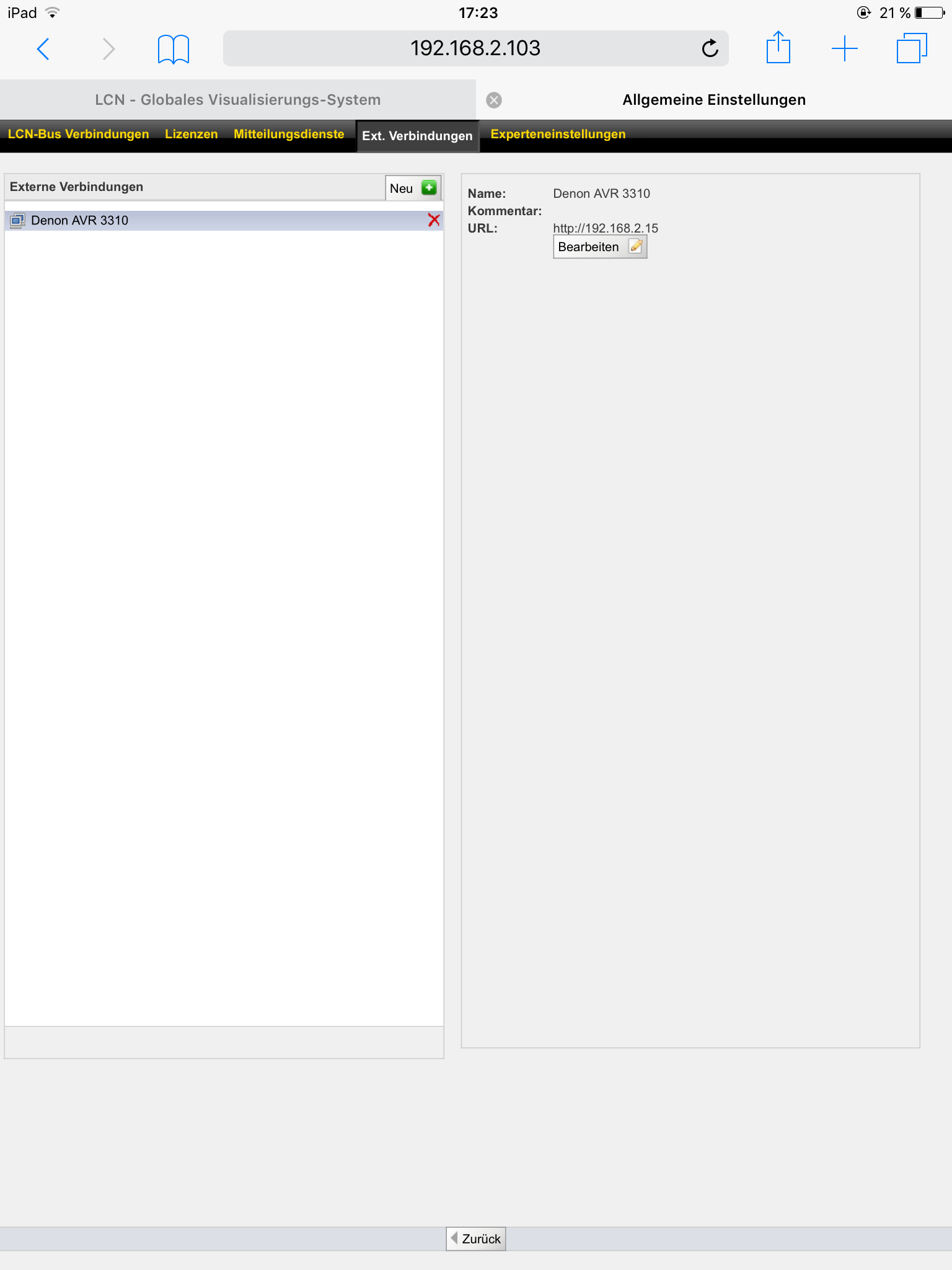The height and width of the screenshot is (1270, 952).
Task: Tap the Safari forward arrow
Action: point(108,49)
